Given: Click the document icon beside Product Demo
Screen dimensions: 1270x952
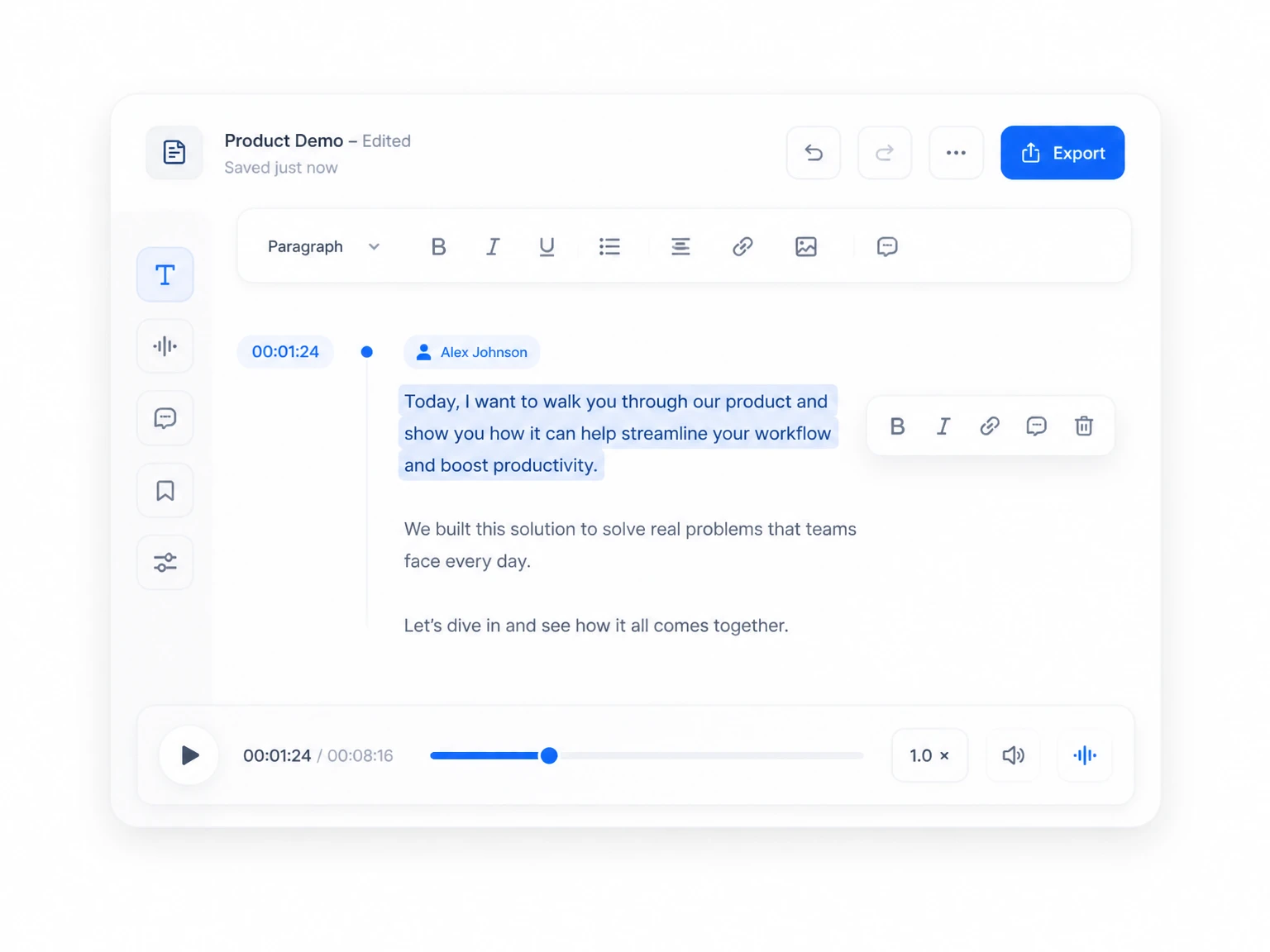Looking at the screenshot, I should tap(174, 152).
